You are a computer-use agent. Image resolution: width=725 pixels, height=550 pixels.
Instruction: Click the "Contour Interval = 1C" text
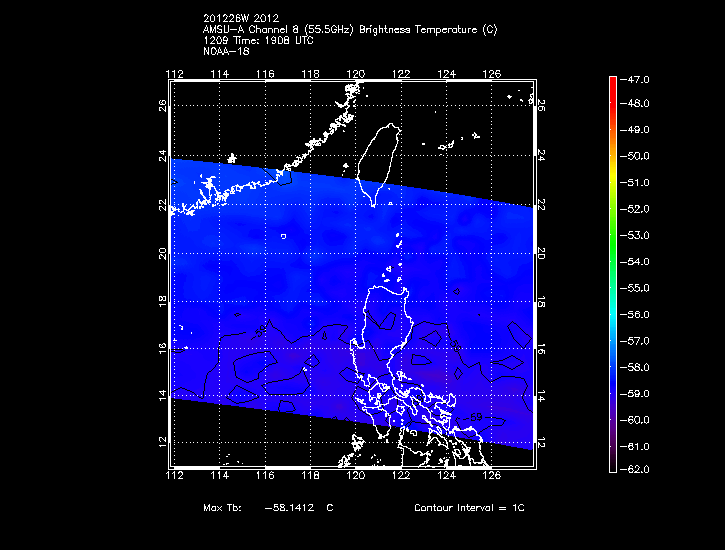(469, 507)
